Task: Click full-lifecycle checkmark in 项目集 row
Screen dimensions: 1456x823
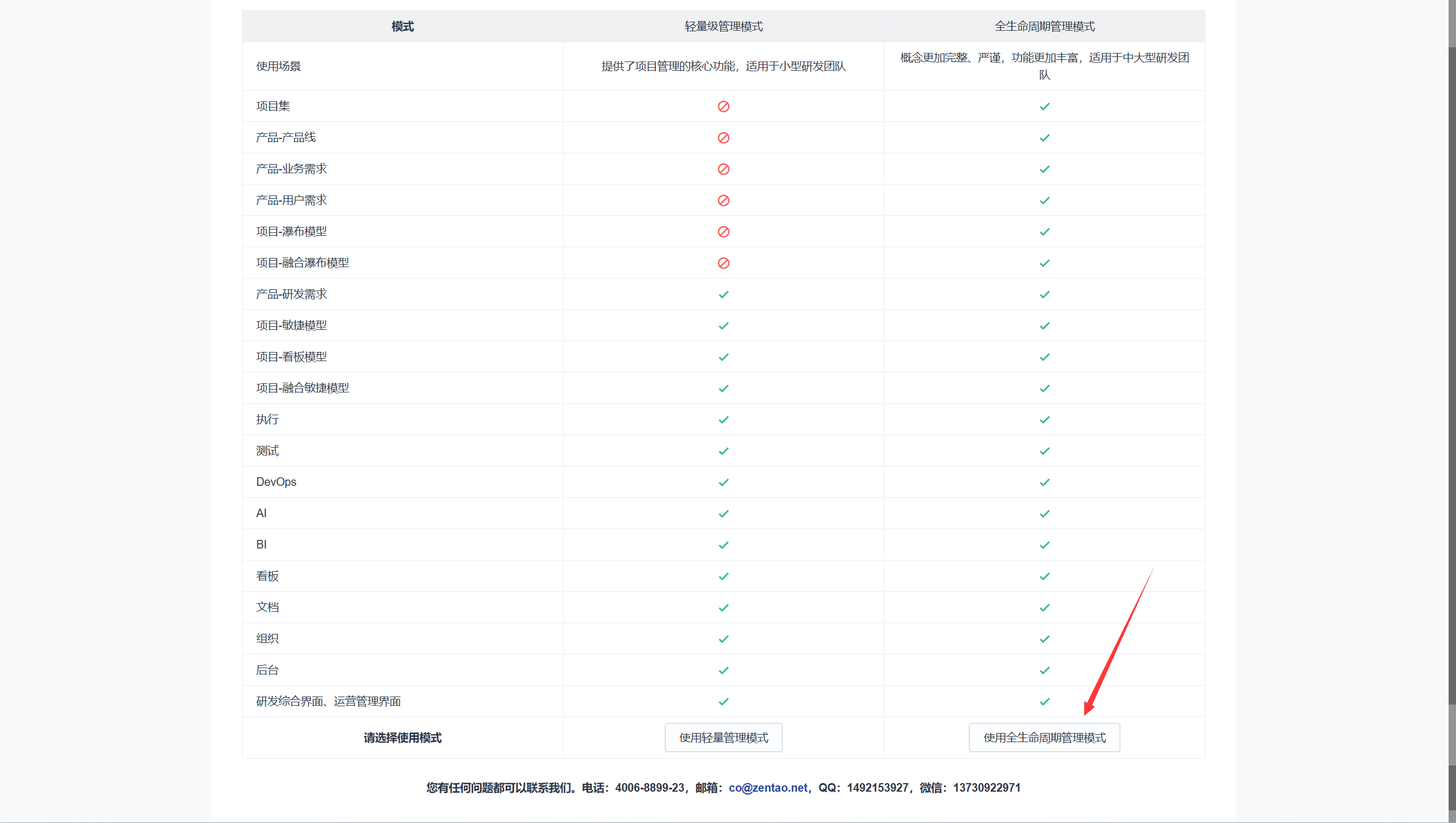Action: 1044,107
